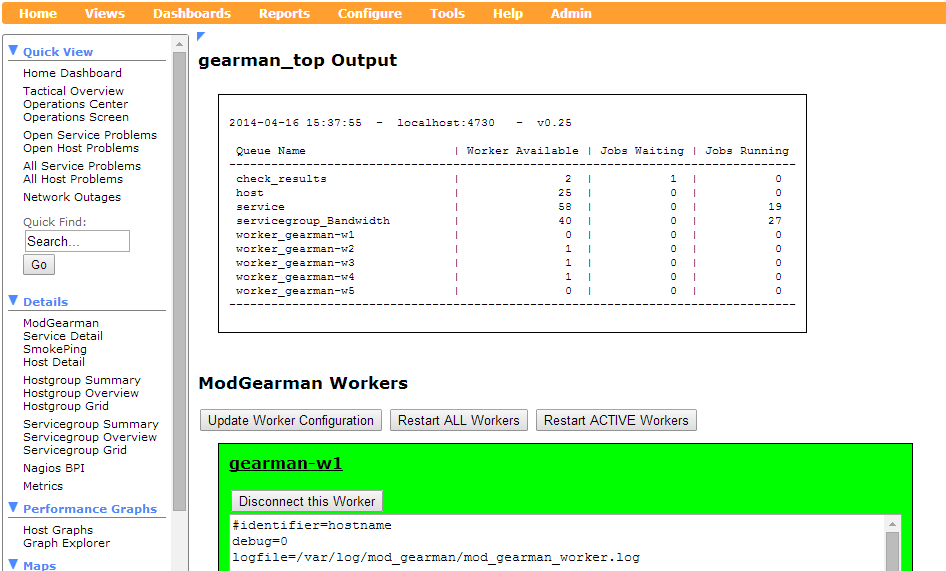Open Operations Screen
Viewport: 946px width, 571px height.
pyautogui.click(x=76, y=117)
